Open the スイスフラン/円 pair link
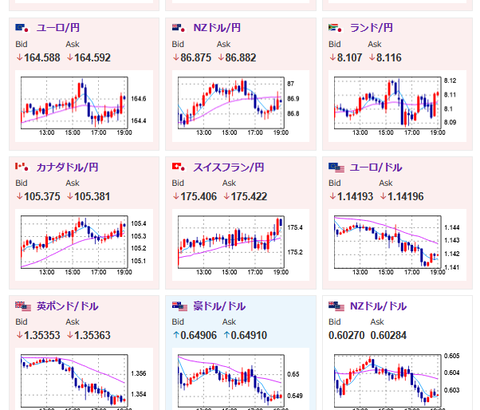The image size is (480, 410). coord(229,167)
